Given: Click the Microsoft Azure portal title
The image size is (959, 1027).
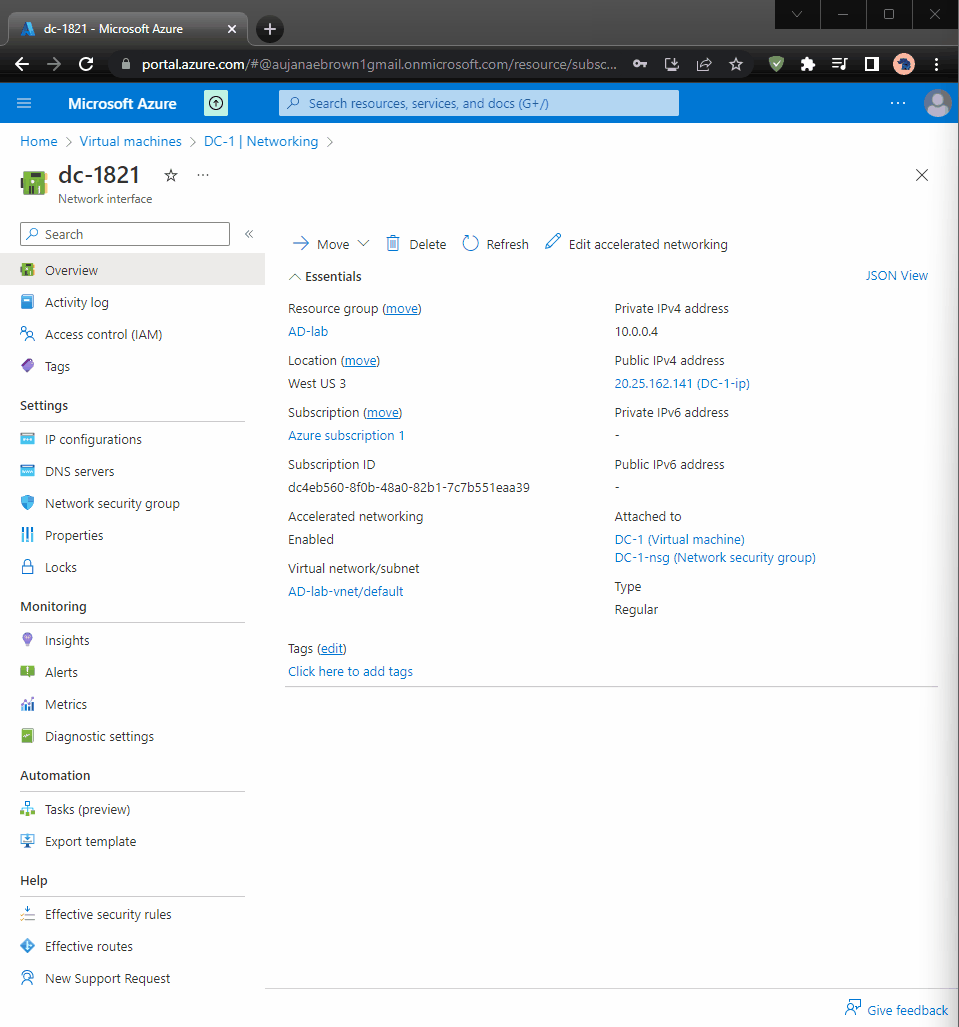Looking at the screenshot, I should 122,103.
